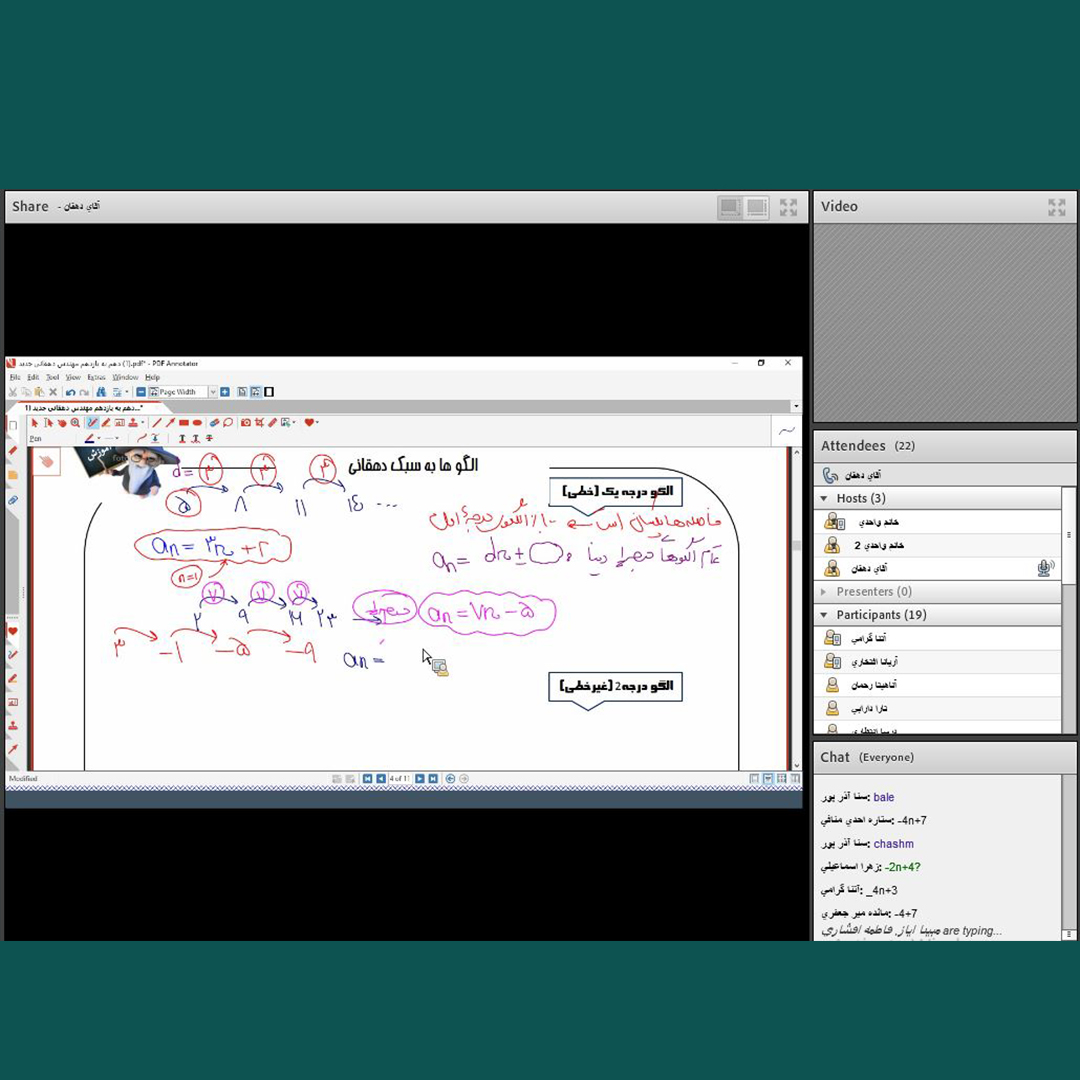The width and height of the screenshot is (1080, 1080).
Task: Open the Page Width zoom dropdown
Action: point(214,392)
